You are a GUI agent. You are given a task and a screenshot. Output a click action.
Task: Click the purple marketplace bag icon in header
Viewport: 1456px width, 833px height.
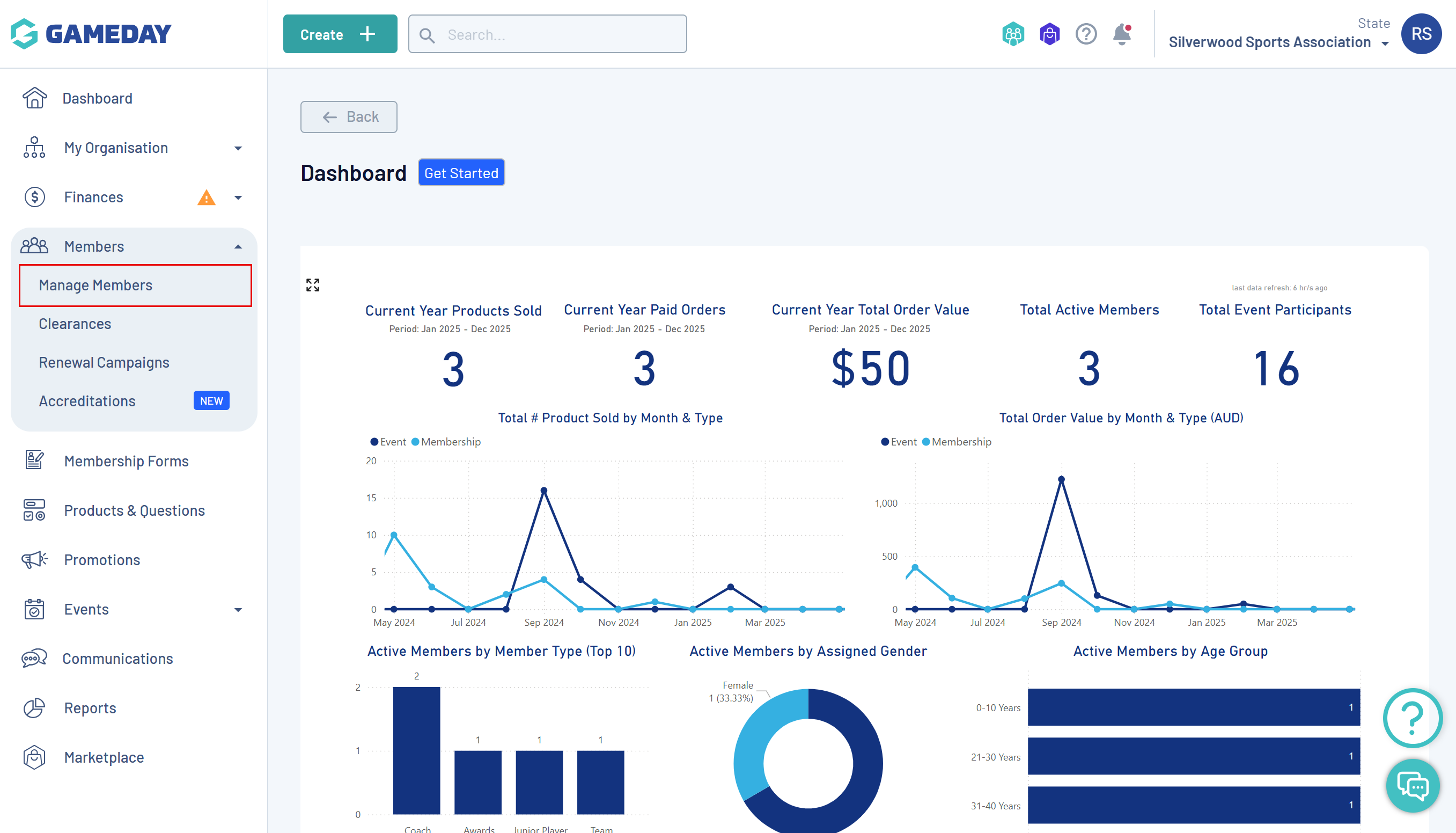click(x=1049, y=34)
